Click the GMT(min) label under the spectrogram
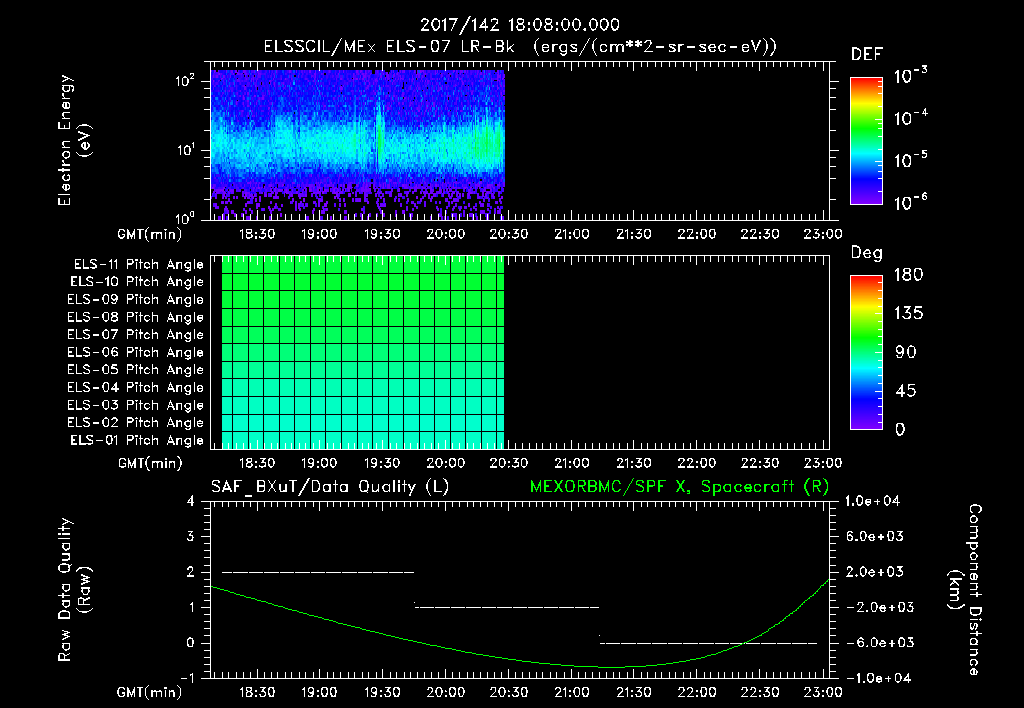This screenshot has height=708, width=1024. pyautogui.click(x=149, y=234)
